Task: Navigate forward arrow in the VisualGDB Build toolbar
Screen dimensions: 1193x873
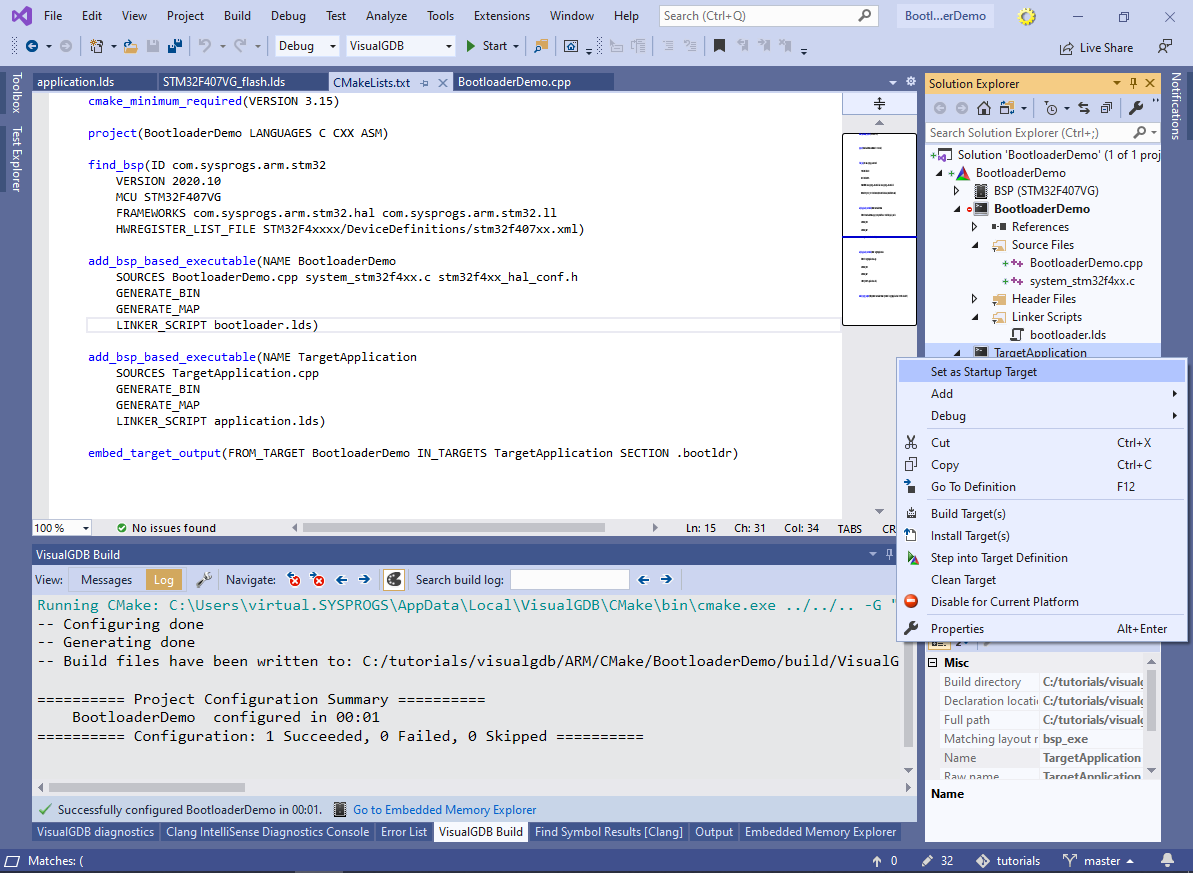Action: (x=364, y=580)
